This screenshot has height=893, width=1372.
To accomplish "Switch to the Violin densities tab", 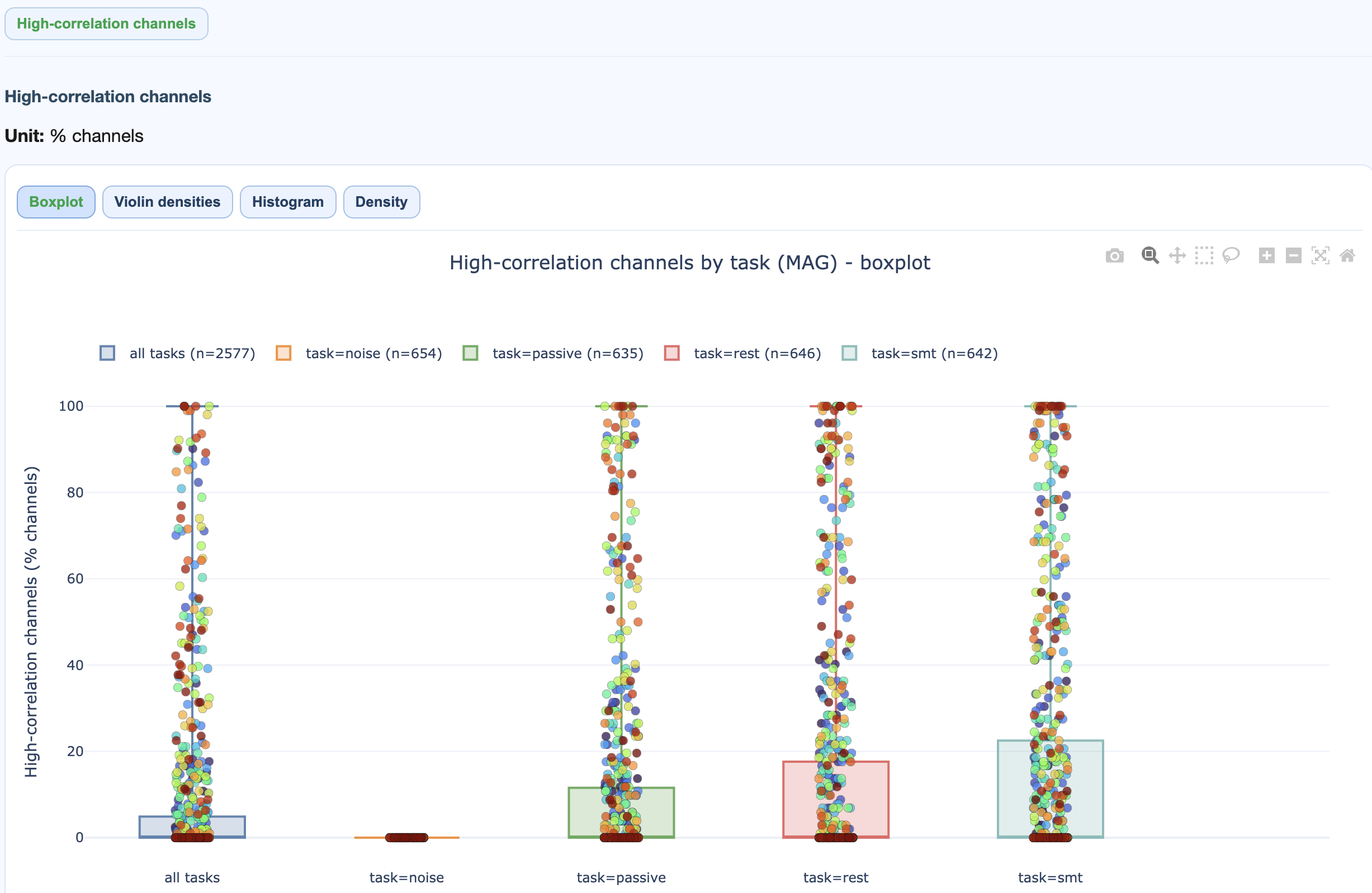I will tap(167, 202).
